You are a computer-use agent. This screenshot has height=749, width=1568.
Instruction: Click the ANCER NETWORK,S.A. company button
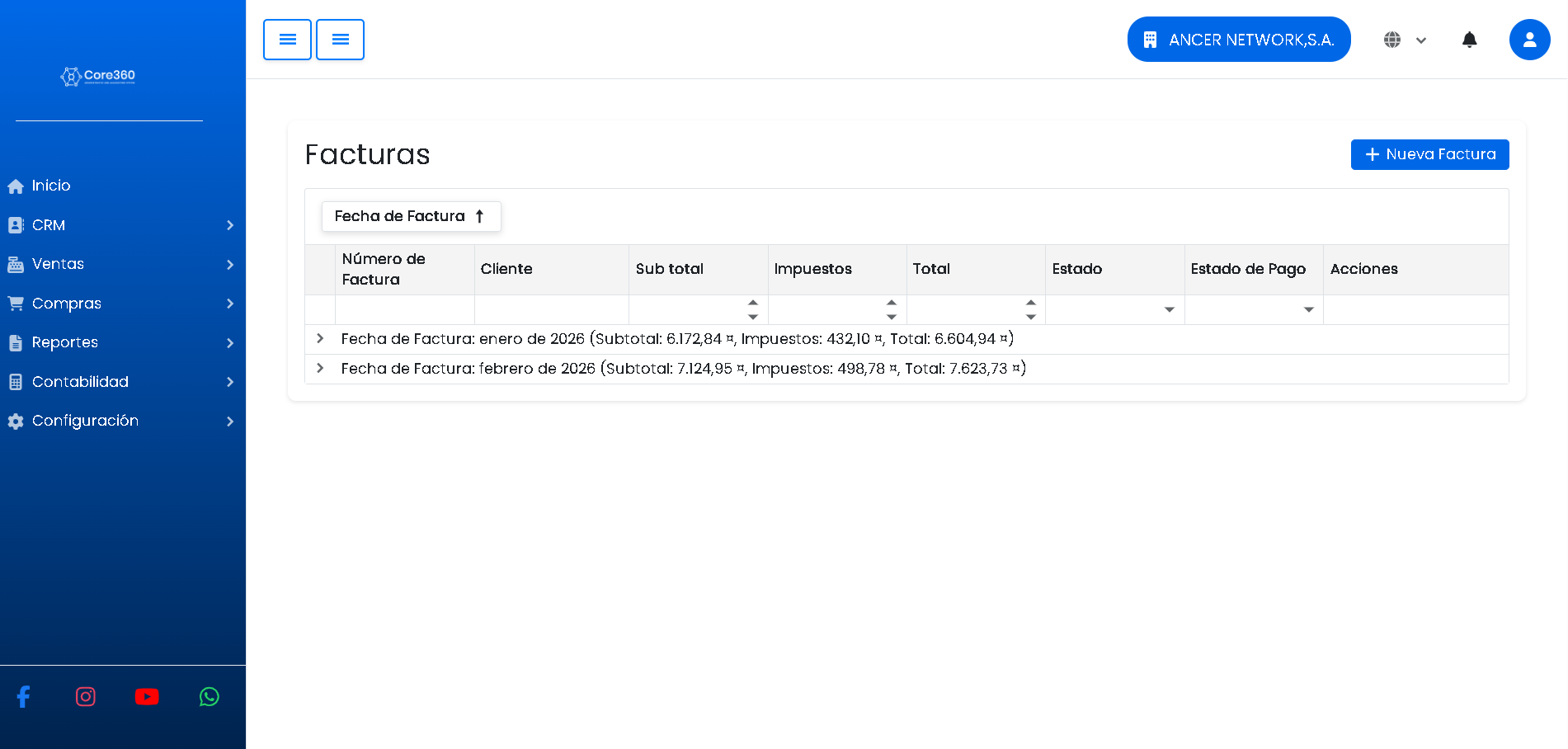(1238, 40)
